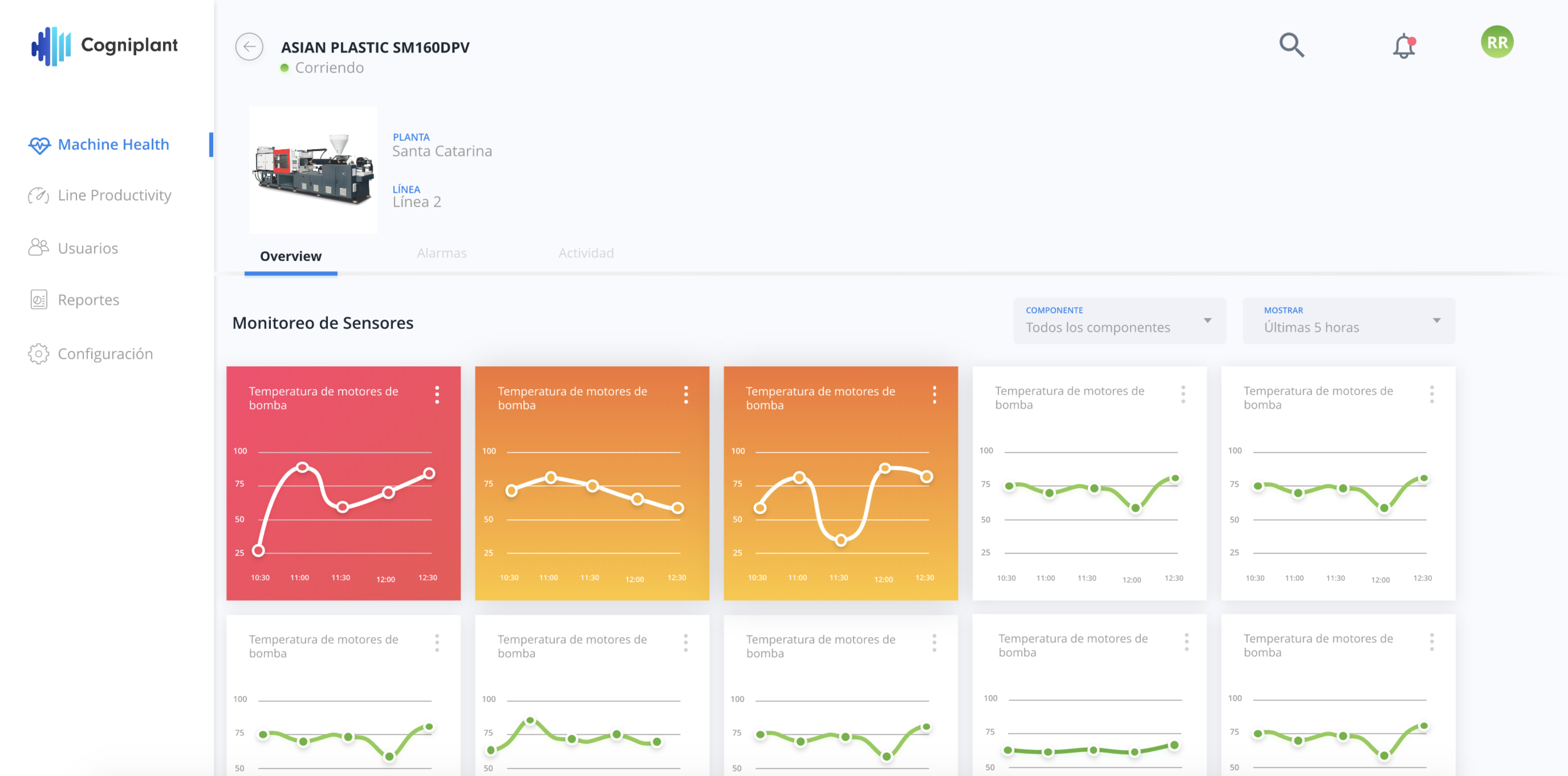This screenshot has height=776, width=1568.
Task: Switch to the Alarmas tab
Action: point(442,253)
